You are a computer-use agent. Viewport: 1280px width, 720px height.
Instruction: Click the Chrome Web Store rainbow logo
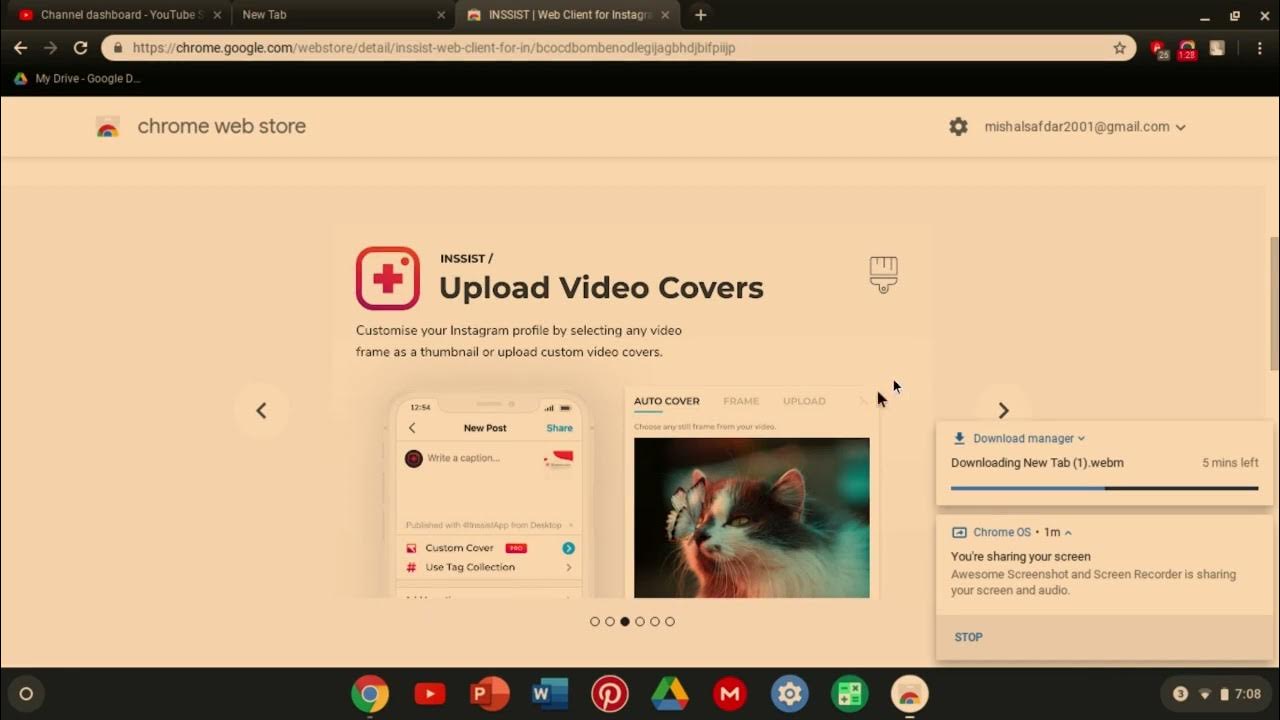[x=107, y=127]
